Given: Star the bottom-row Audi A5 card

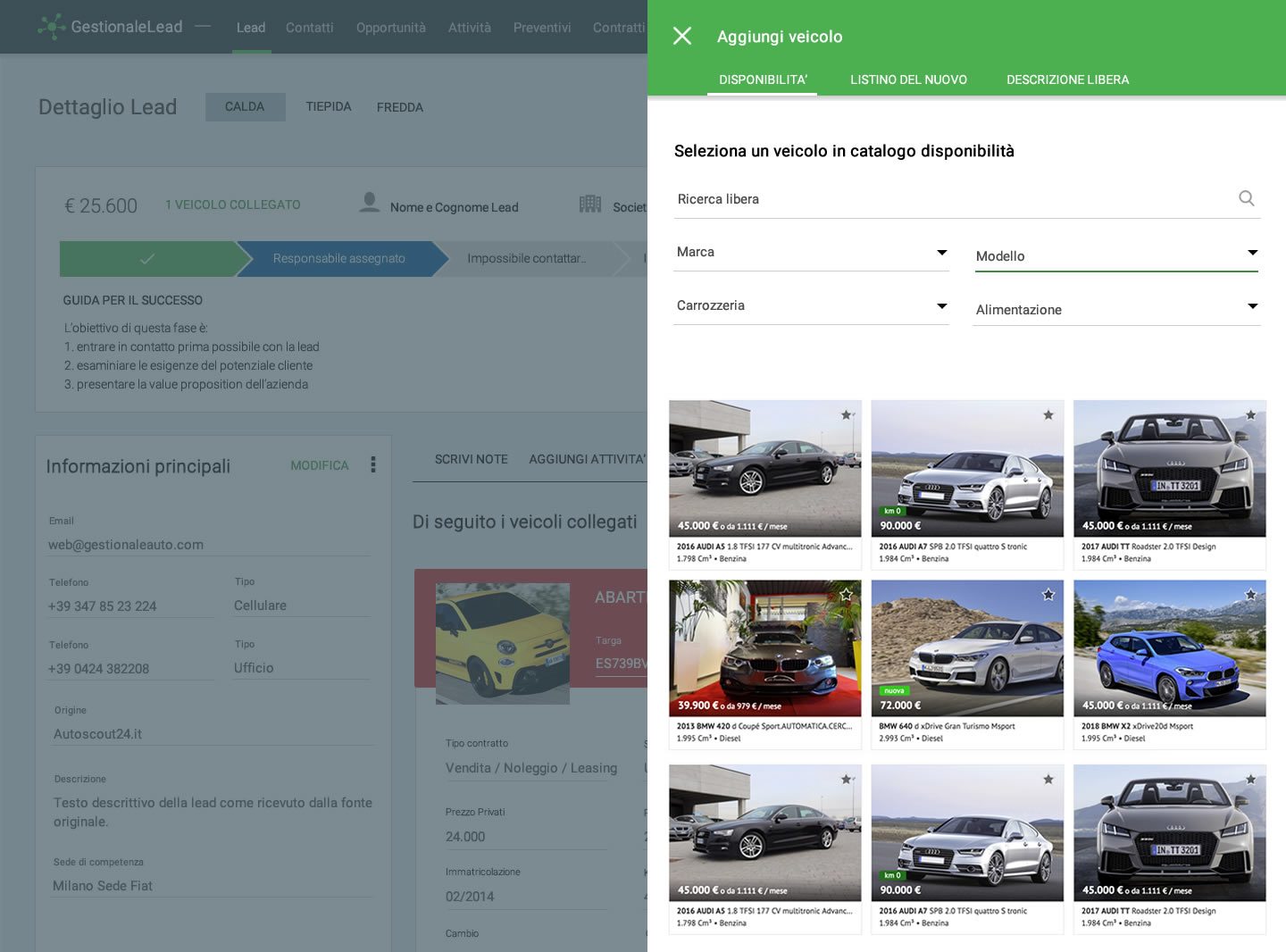Looking at the screenshot, I should pyautogui.click(x=846, y=779).
